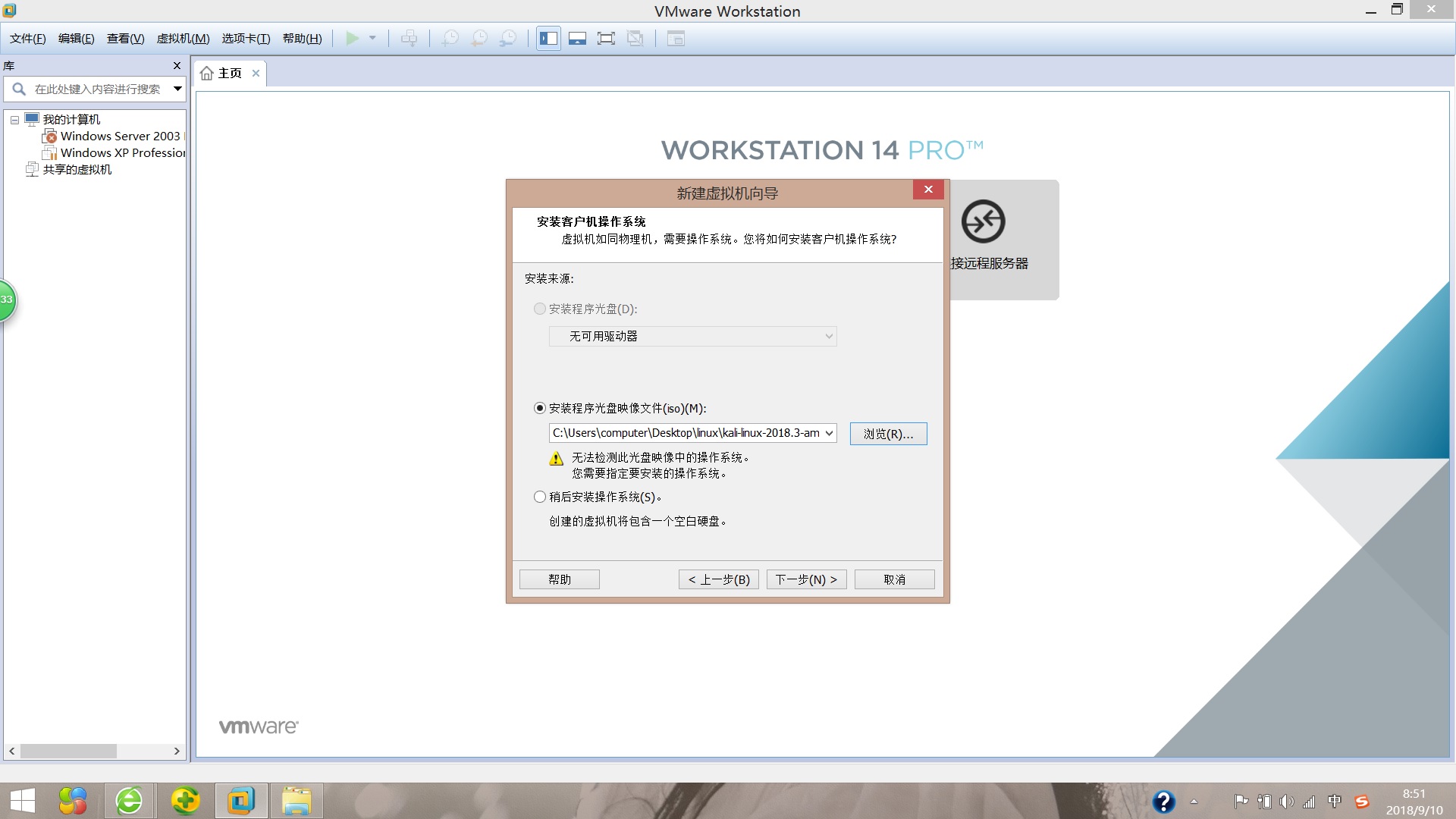Select the 安装程序光盘映像文件(iso) radio button
Viewport: 1456px width, 819px height.
(x=540, y=409)
